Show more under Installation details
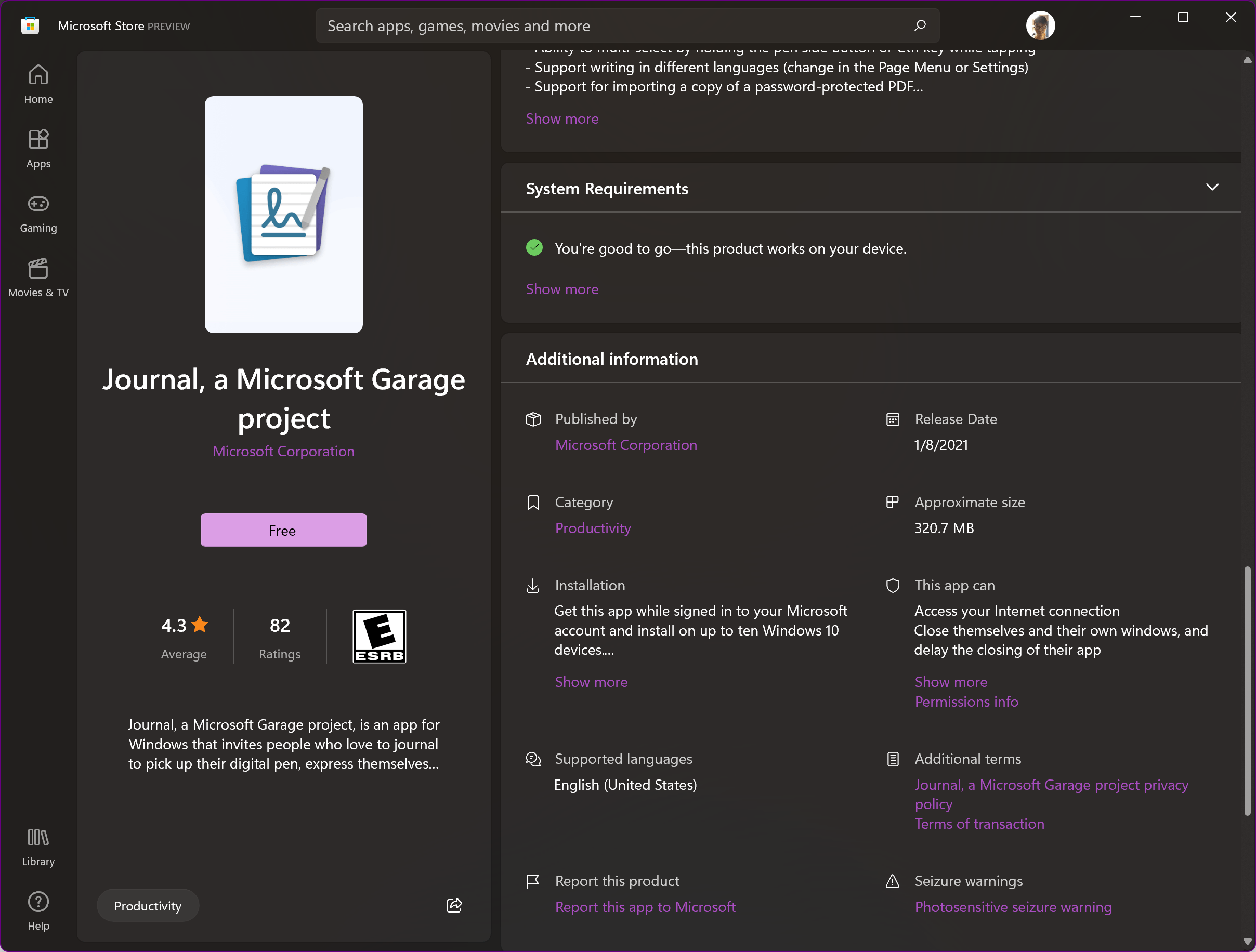This screenshot has height=952, width=1256. (591, 682)
